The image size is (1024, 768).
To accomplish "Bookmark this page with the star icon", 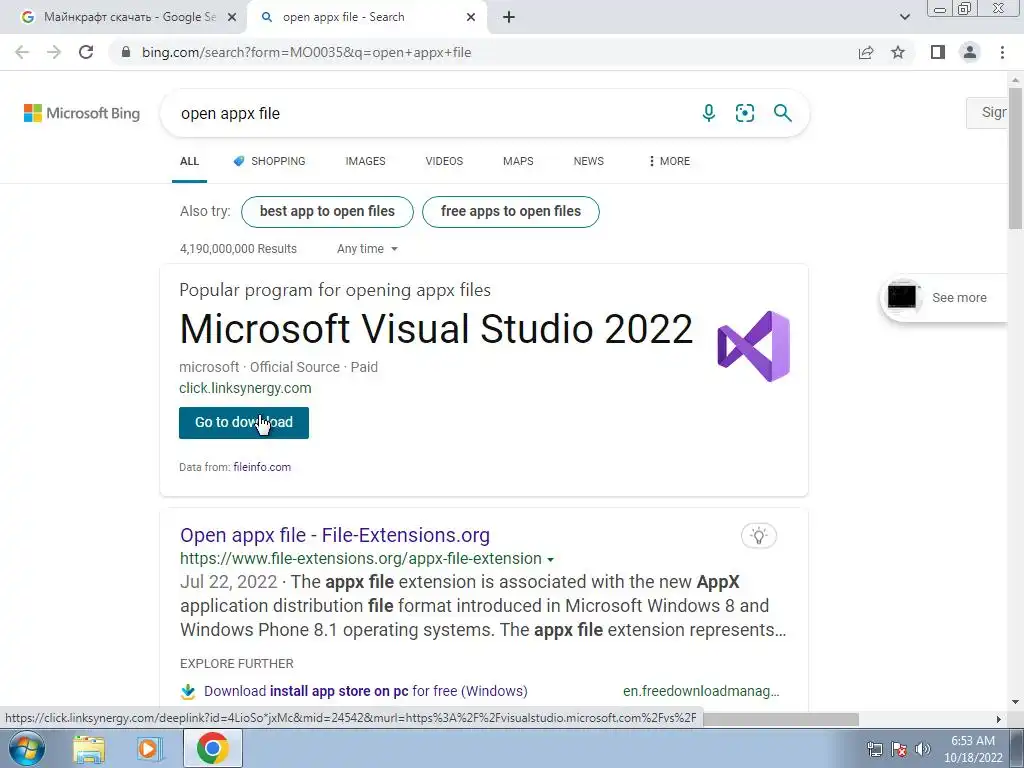I will (898, 52).
